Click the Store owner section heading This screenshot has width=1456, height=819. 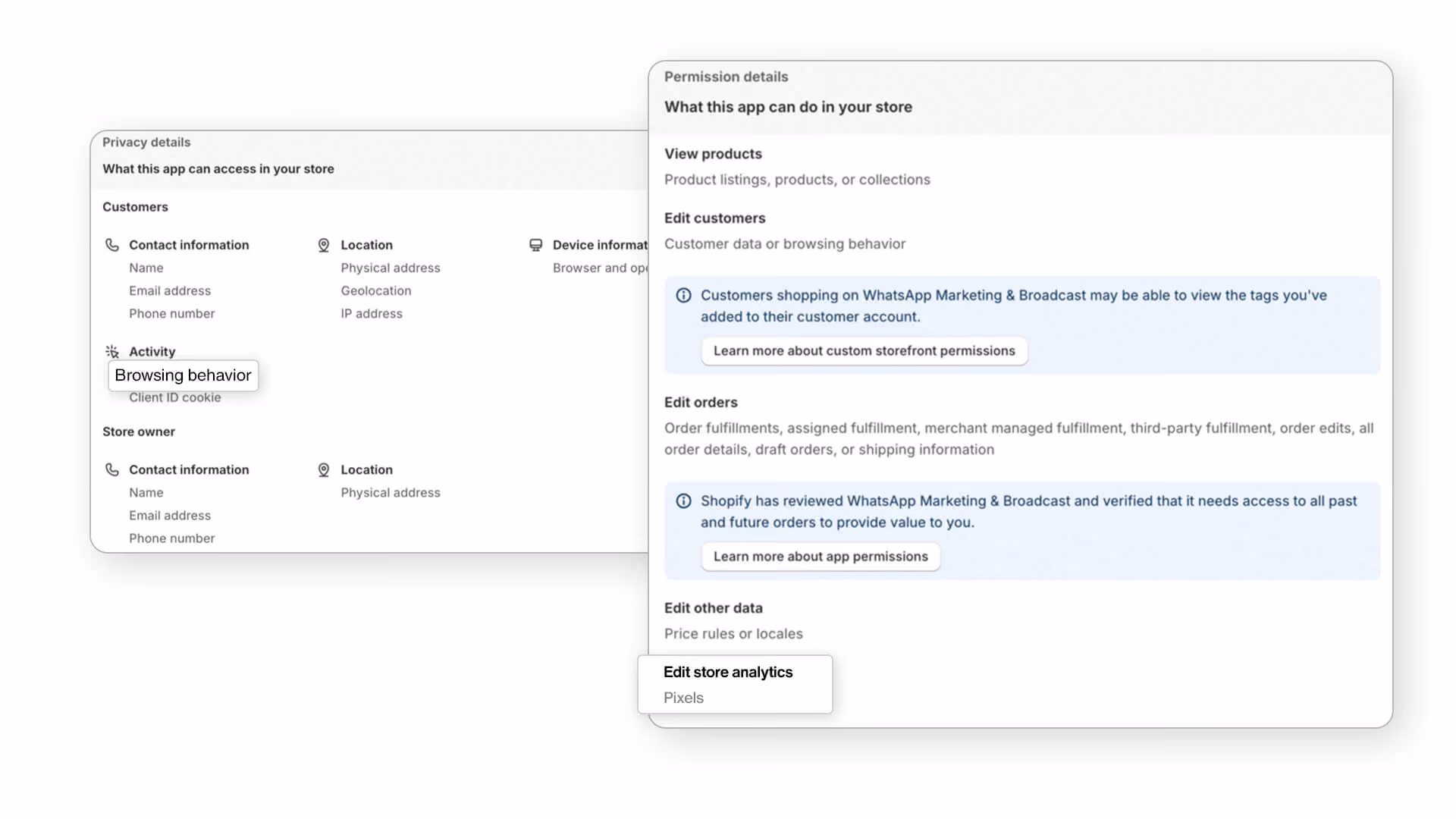coord(139,431)
